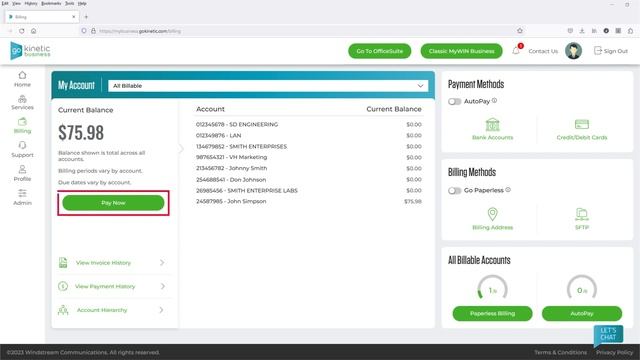Open Terms & Conditions footer link

coord(560,352)
